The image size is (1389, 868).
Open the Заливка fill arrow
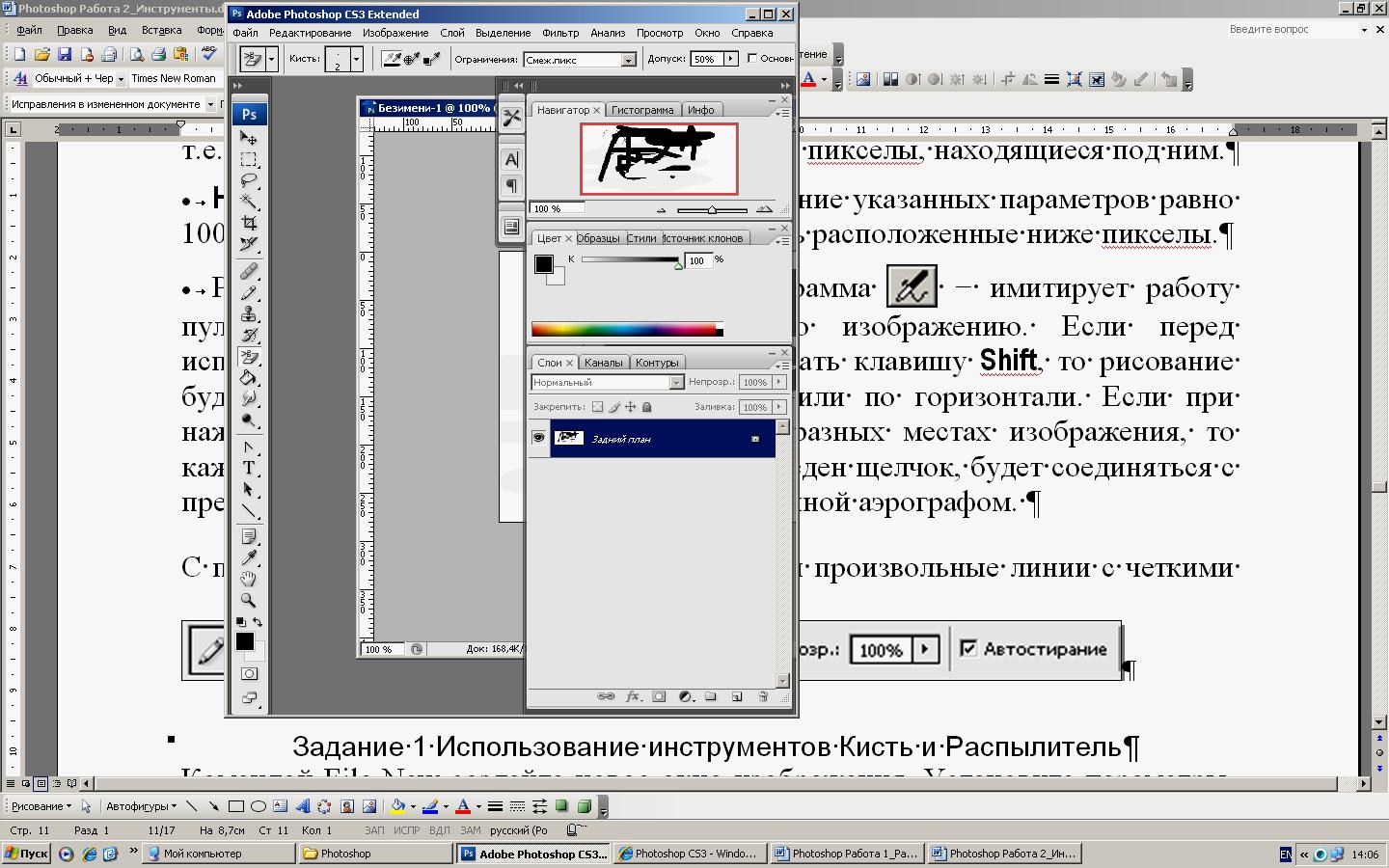(779, 407)
